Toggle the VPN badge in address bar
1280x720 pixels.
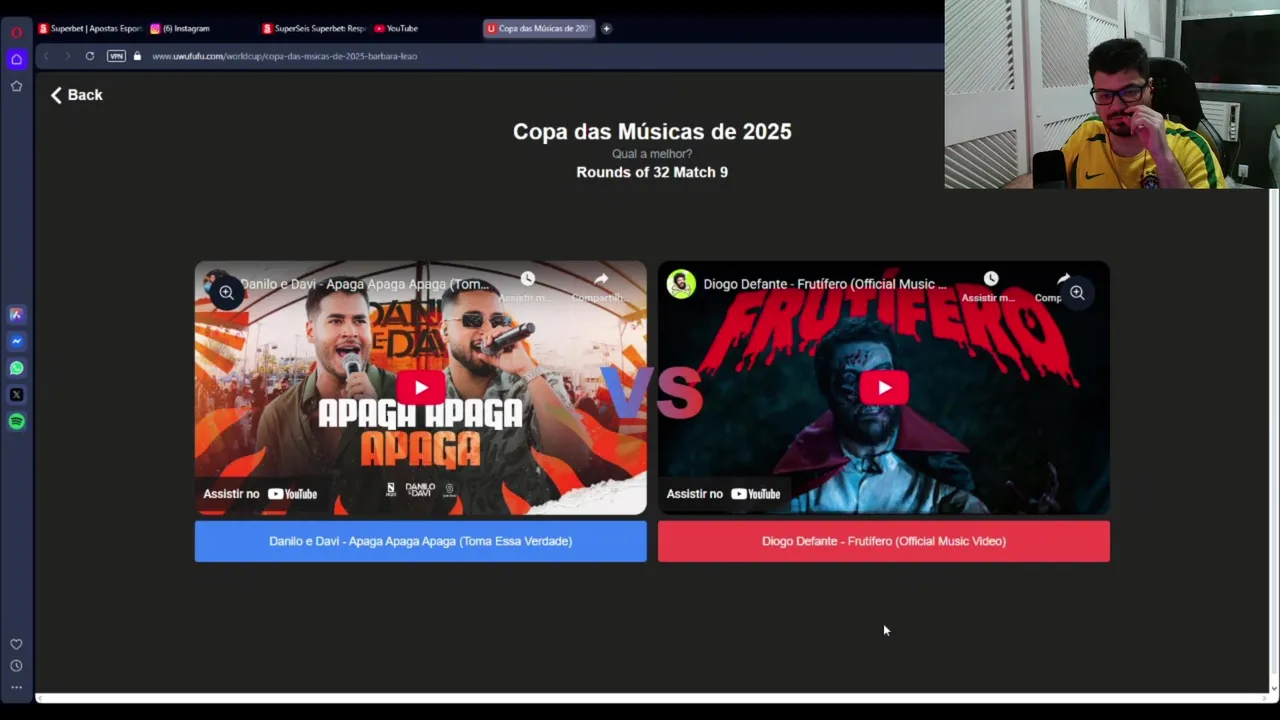(116, 56)
